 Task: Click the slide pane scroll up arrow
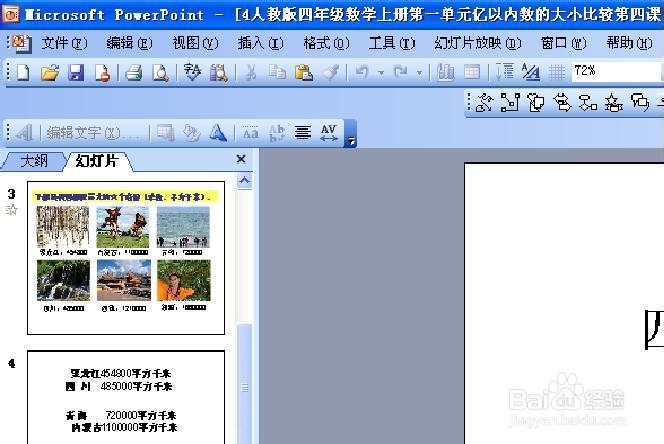tap(244, 181)
